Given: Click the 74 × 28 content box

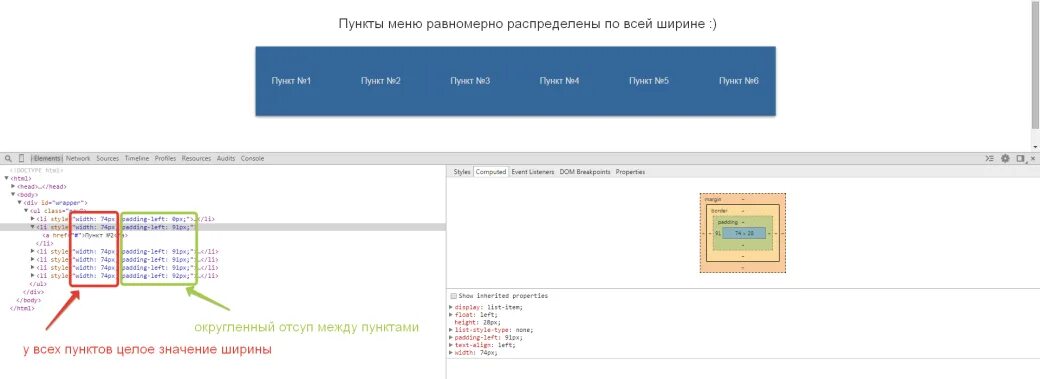Looking at the screenshot, I should click(x=744, y=234).
